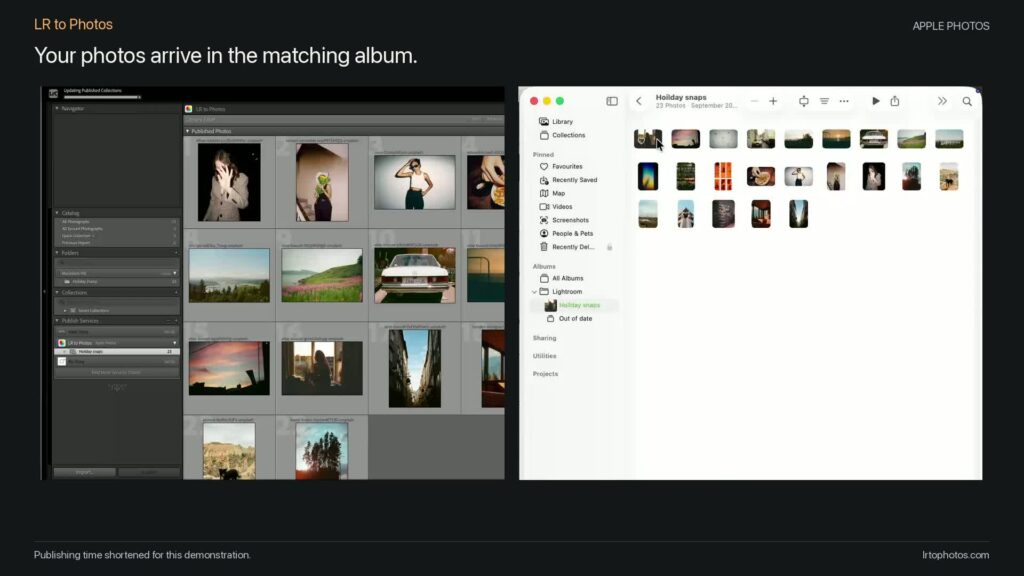The image size is (1024, 576).
Task: Select Screenshots in the Photos sidebar
Action: (x=564, y=220)
